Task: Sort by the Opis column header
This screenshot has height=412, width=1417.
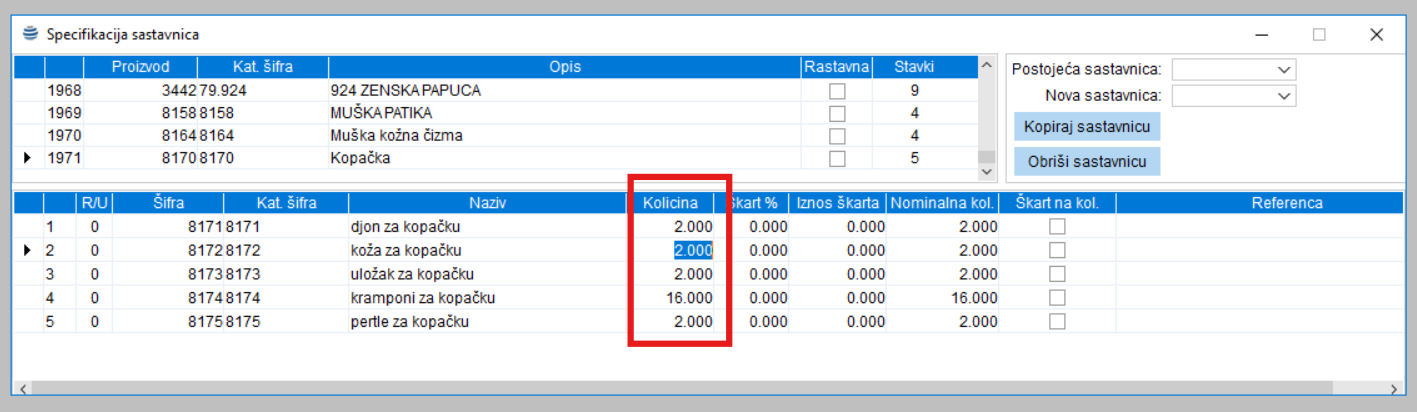Action: [564, 67]
